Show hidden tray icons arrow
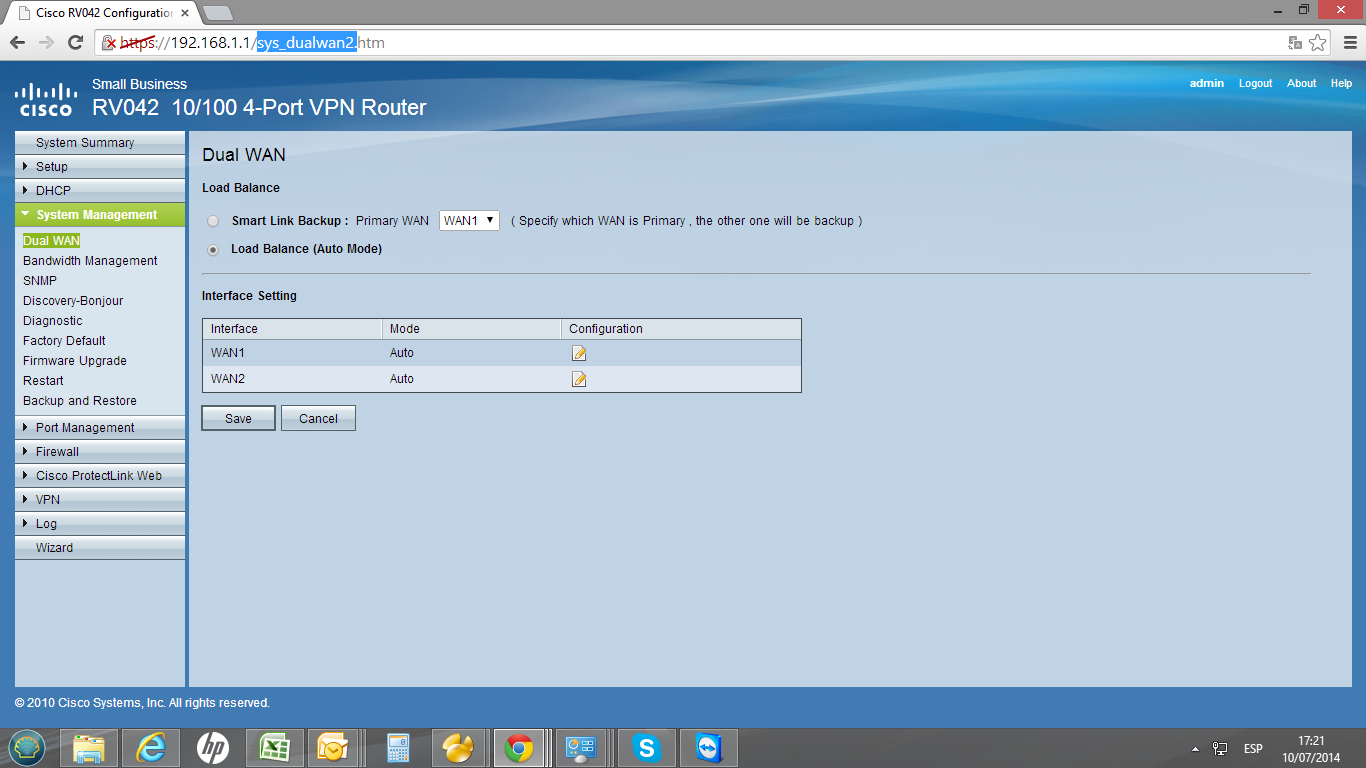The height and width of the screenshot is (768, 1366). click(1195, 749)
